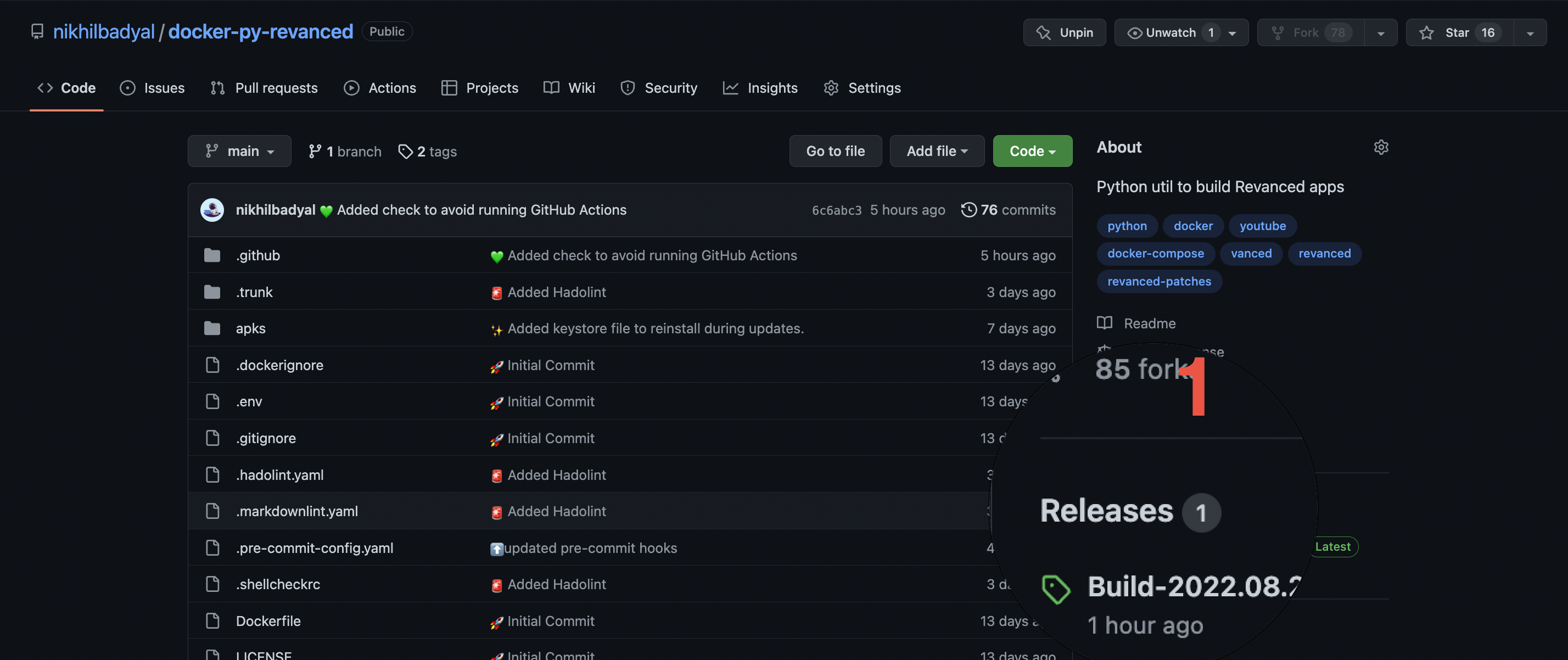1568x660 pixels.
Task: Toggle Star on the repository
Action: tap(1458, 32)
